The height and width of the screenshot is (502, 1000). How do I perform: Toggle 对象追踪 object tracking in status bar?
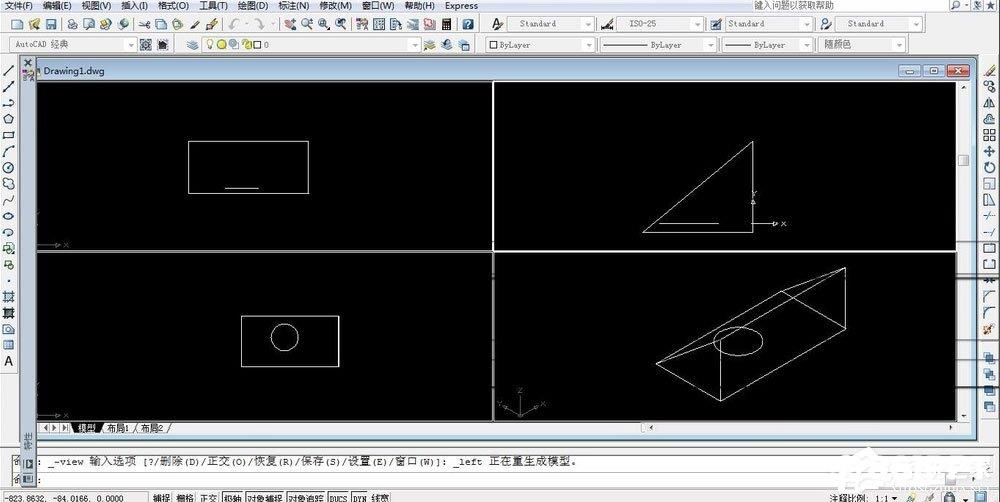[306, 498]
